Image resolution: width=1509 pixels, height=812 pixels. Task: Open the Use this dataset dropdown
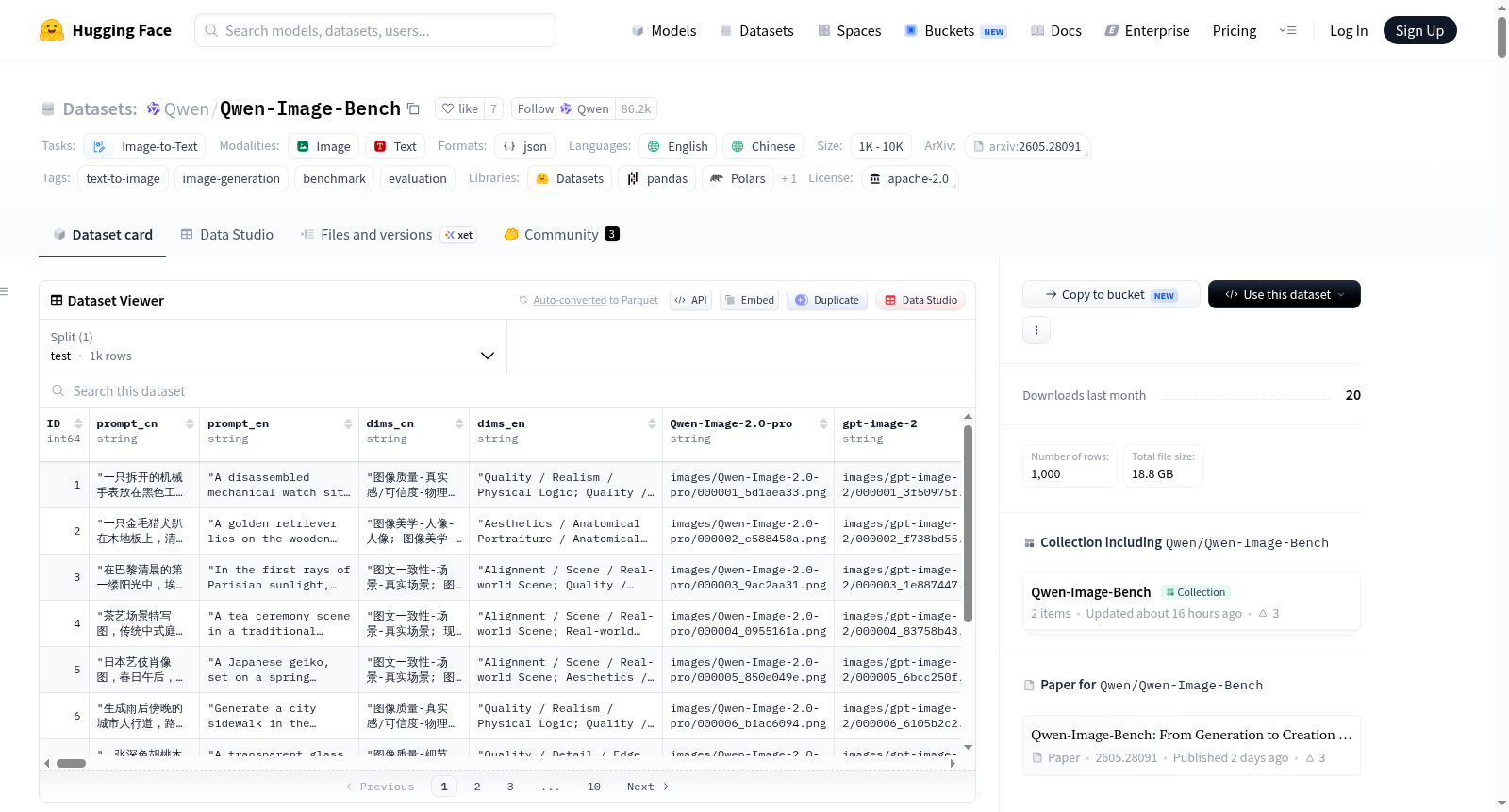[x=1285, y=294]
